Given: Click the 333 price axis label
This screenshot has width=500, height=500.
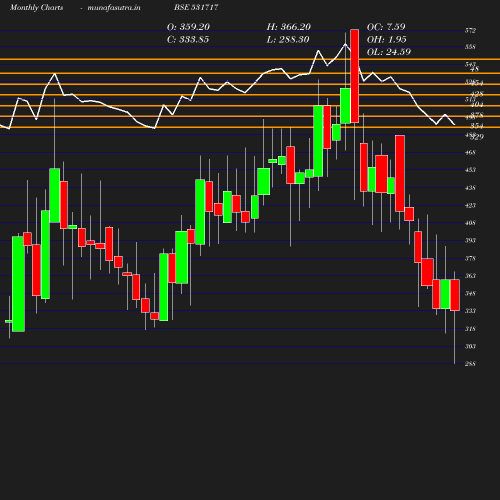Looking at the screenshot, I should tap(470, 311).
